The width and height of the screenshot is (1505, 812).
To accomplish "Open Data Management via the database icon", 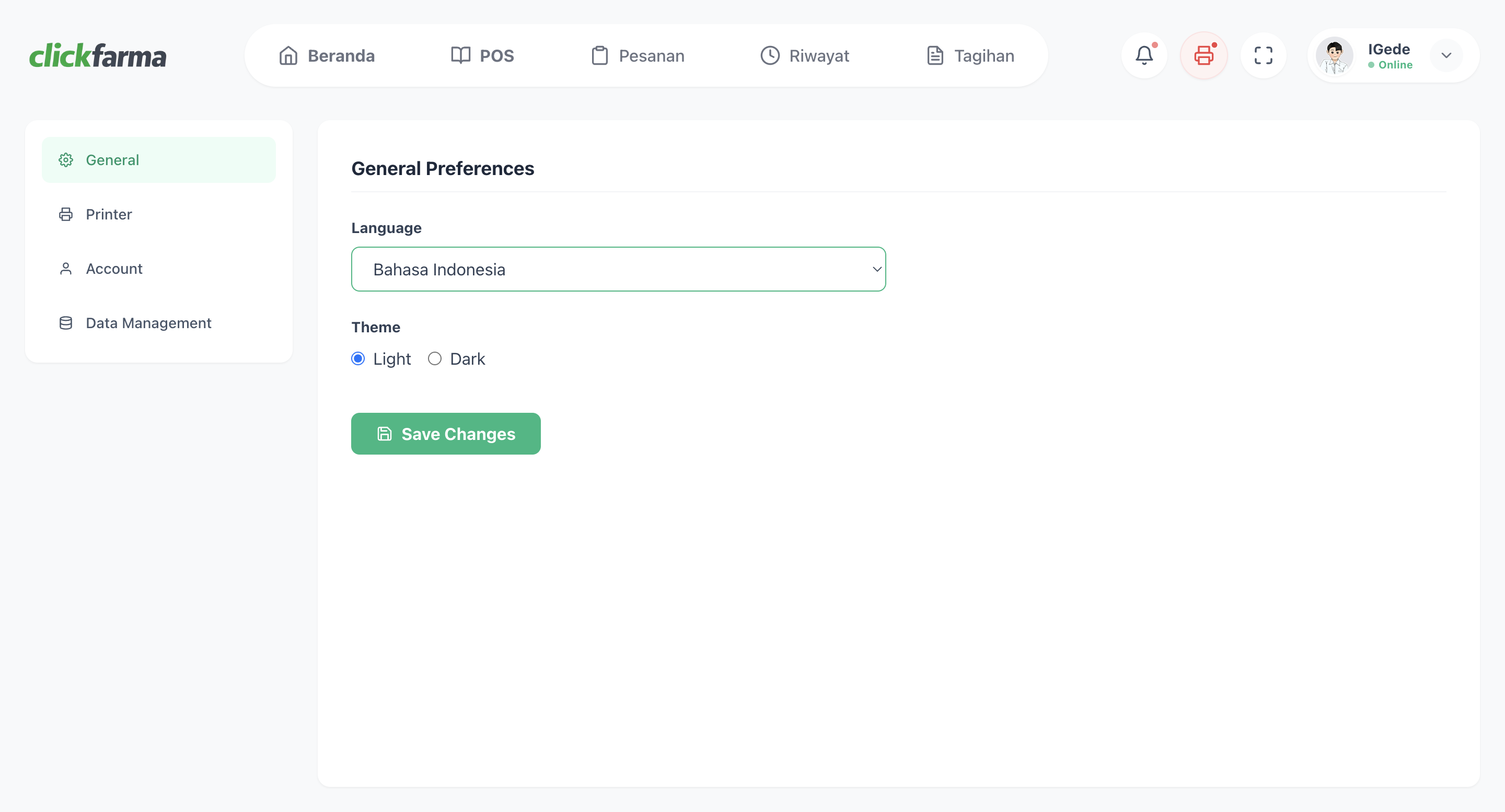I will point(65,322).
